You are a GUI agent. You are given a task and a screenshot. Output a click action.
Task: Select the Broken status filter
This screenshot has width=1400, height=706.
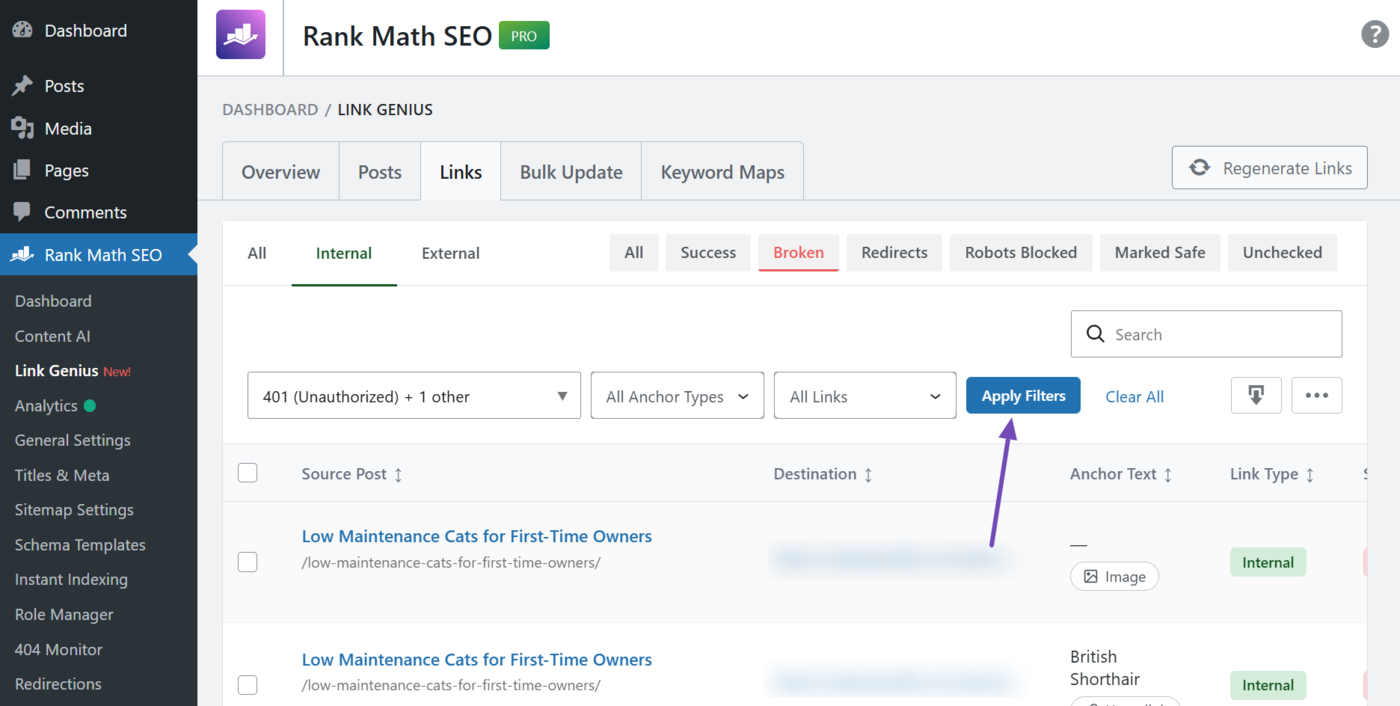pos(798,252)
